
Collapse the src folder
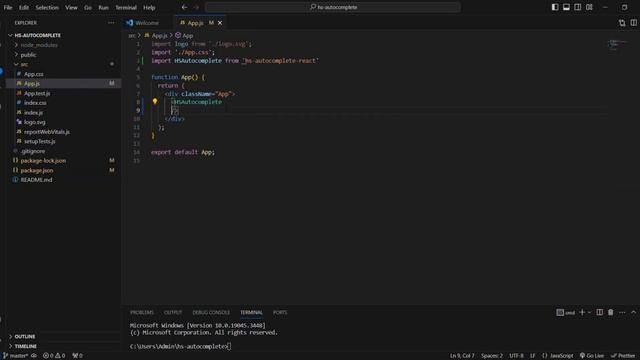(24, 64)
